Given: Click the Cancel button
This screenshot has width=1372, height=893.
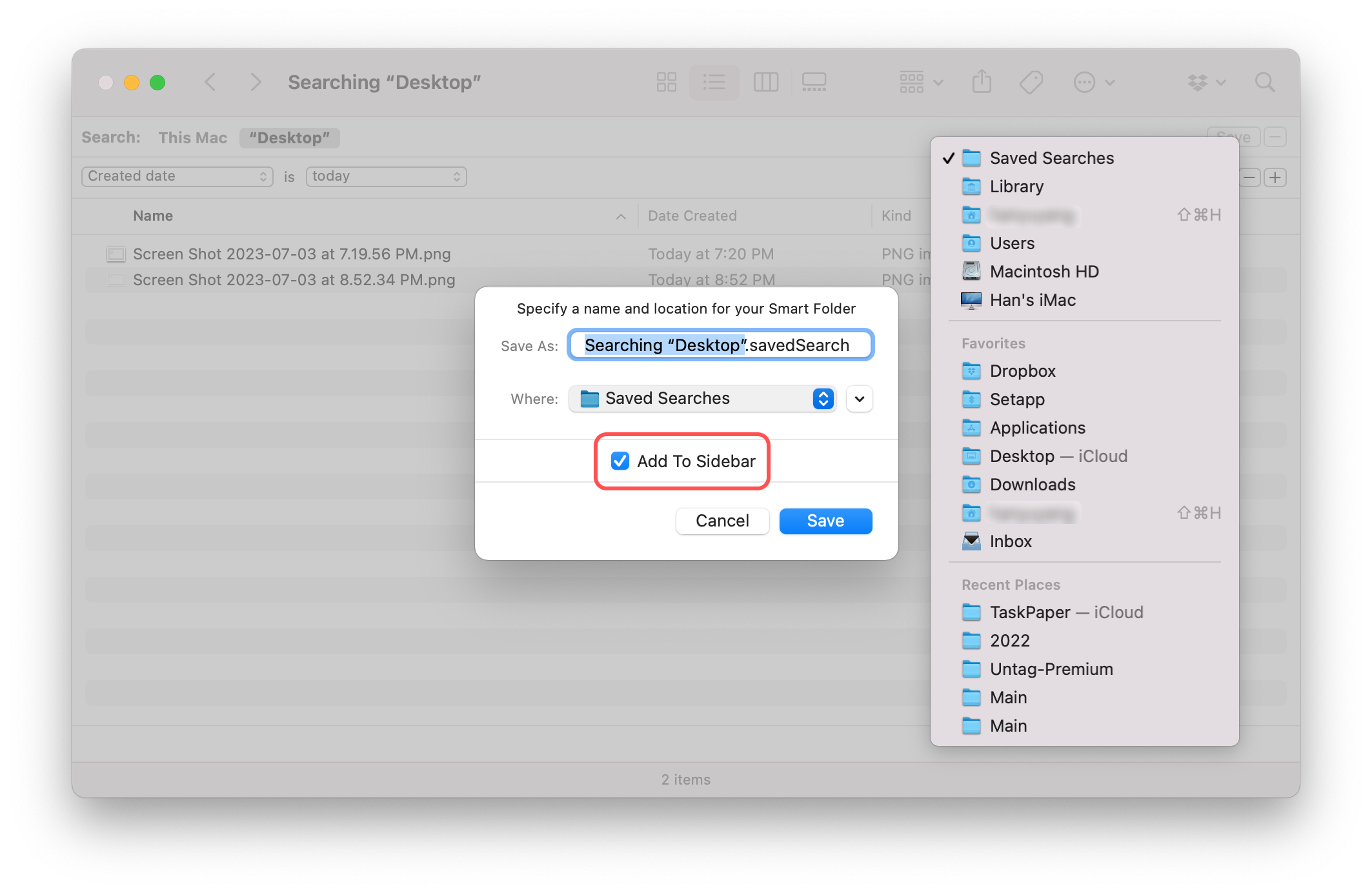Looking at the screenshot, I should [723, 520].
